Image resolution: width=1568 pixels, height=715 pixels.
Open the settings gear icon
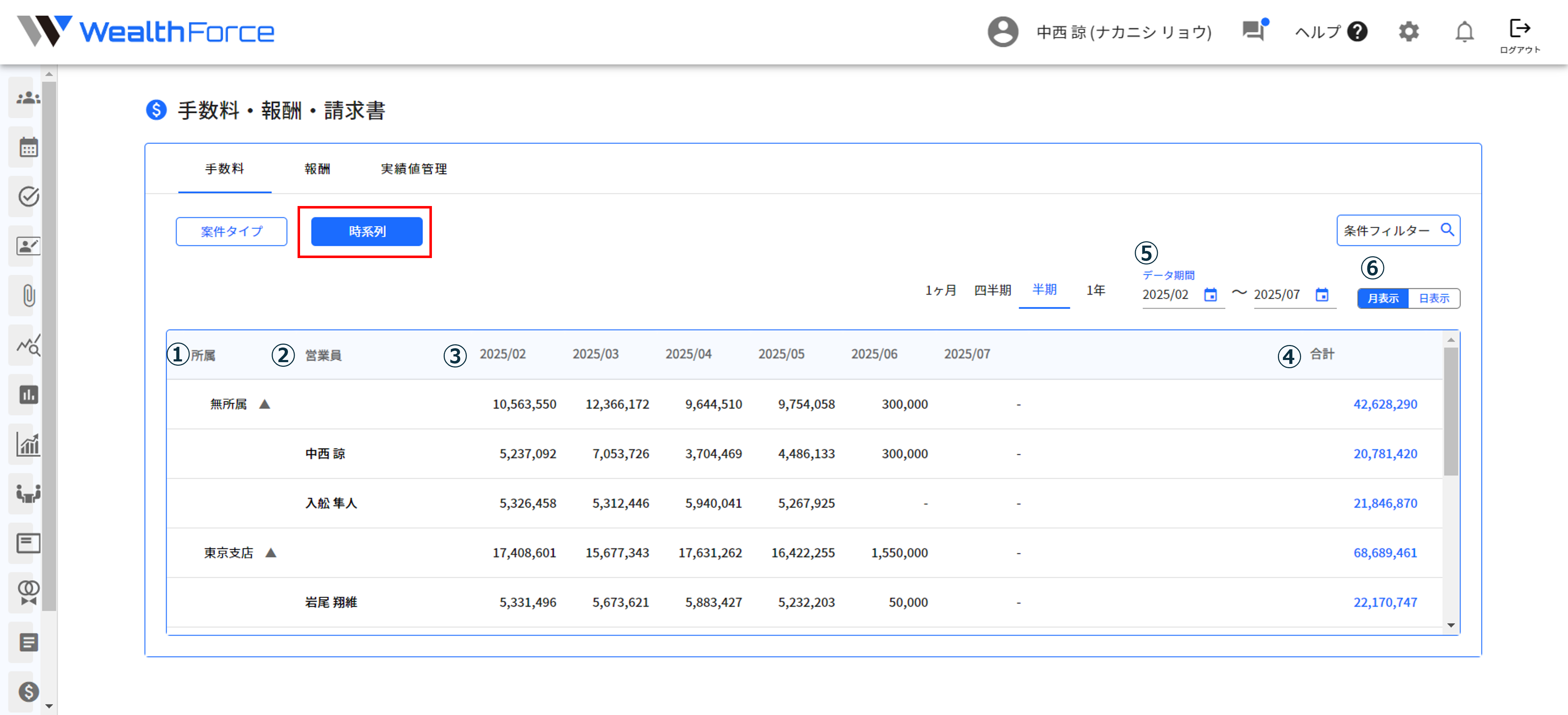pyautogui.click(x=1408, y=32)
